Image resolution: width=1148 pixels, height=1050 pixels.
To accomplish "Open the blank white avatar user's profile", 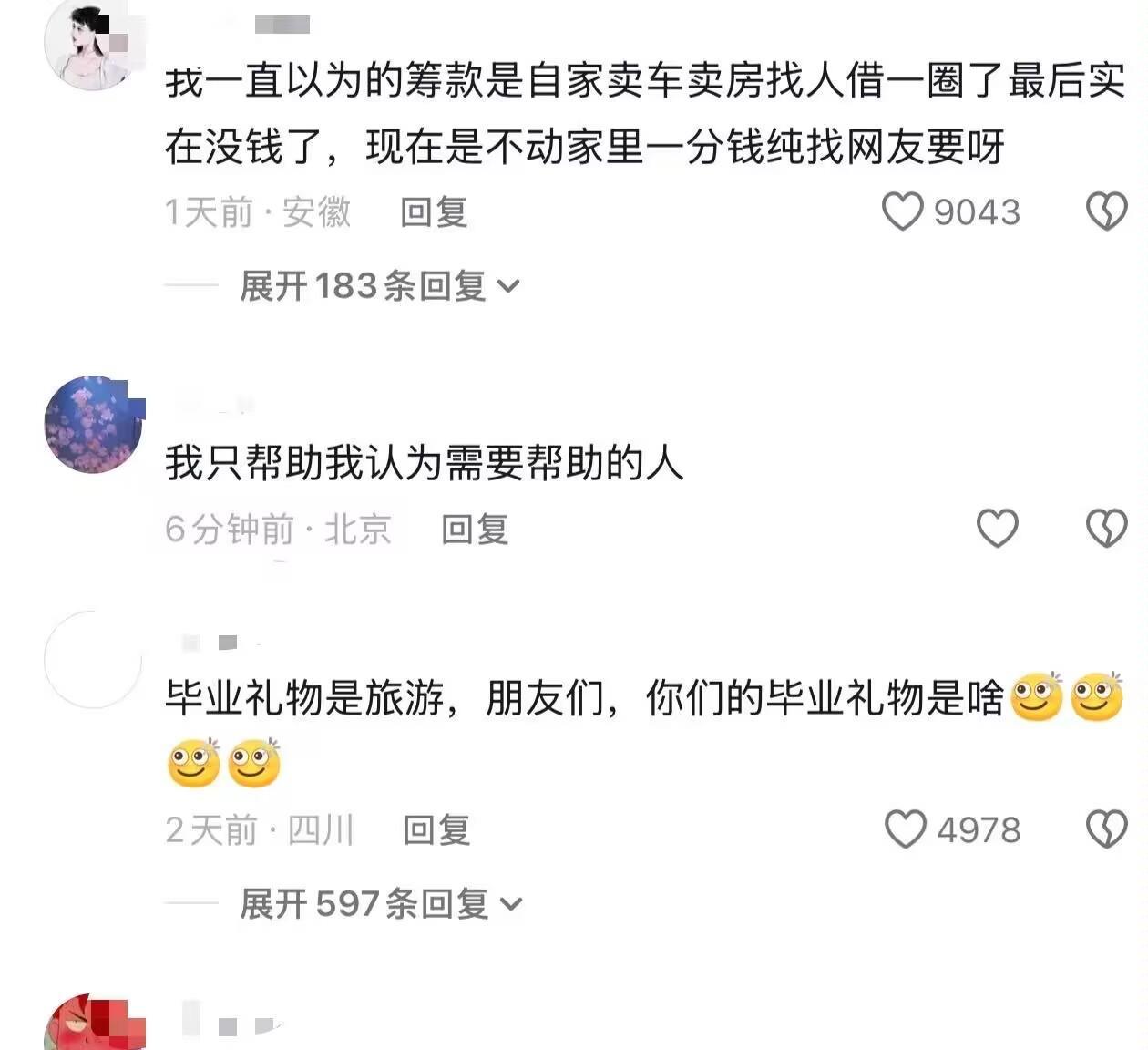I will [x=94, y=660].
